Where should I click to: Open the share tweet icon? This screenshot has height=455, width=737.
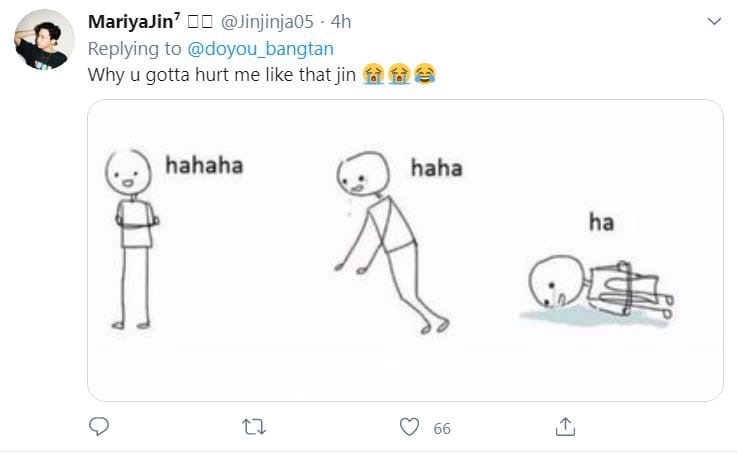click(x=565, y=427)
